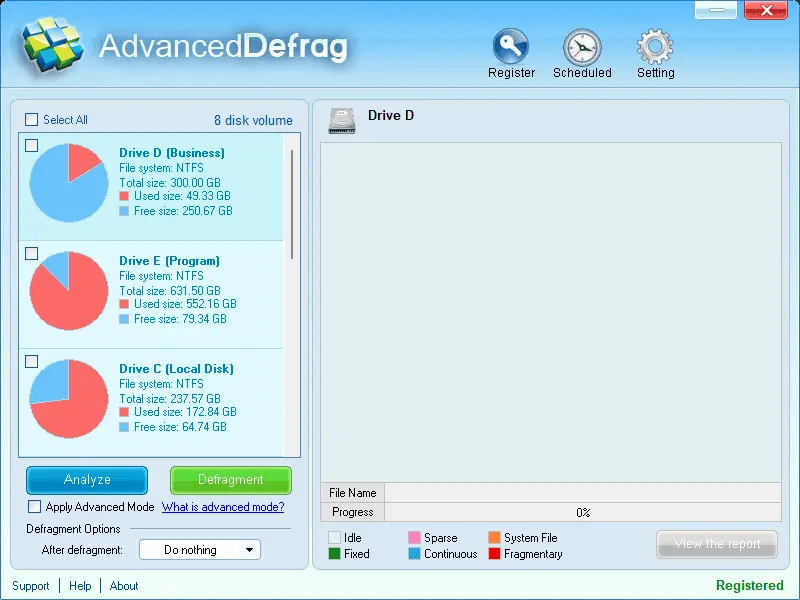Screen dimensions: 800x600
Task: Click the empty Drive D cluster map
Action: click(551, 312)
